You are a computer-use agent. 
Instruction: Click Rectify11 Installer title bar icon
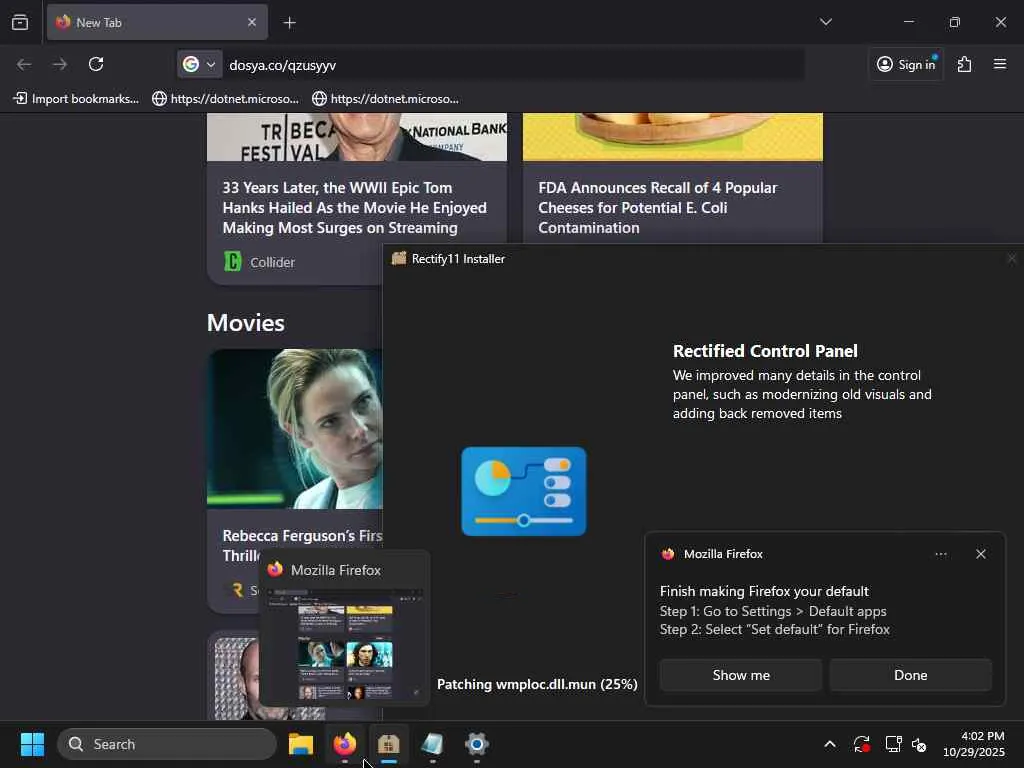[398, 258]
